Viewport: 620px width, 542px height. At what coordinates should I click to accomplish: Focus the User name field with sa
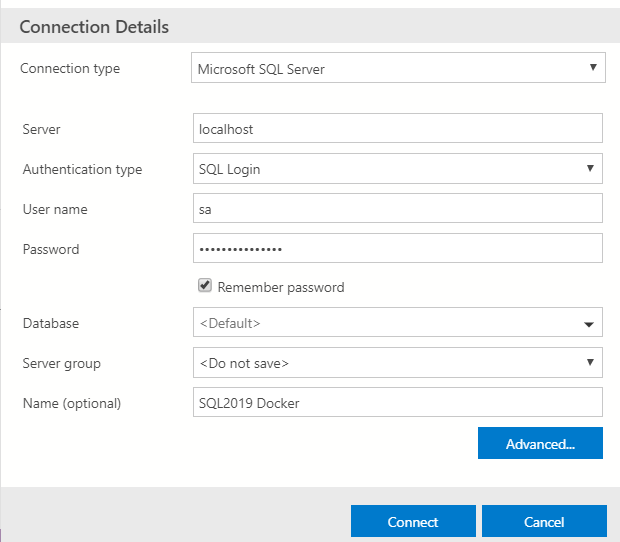pyautogui.click(x=397, y=209)
